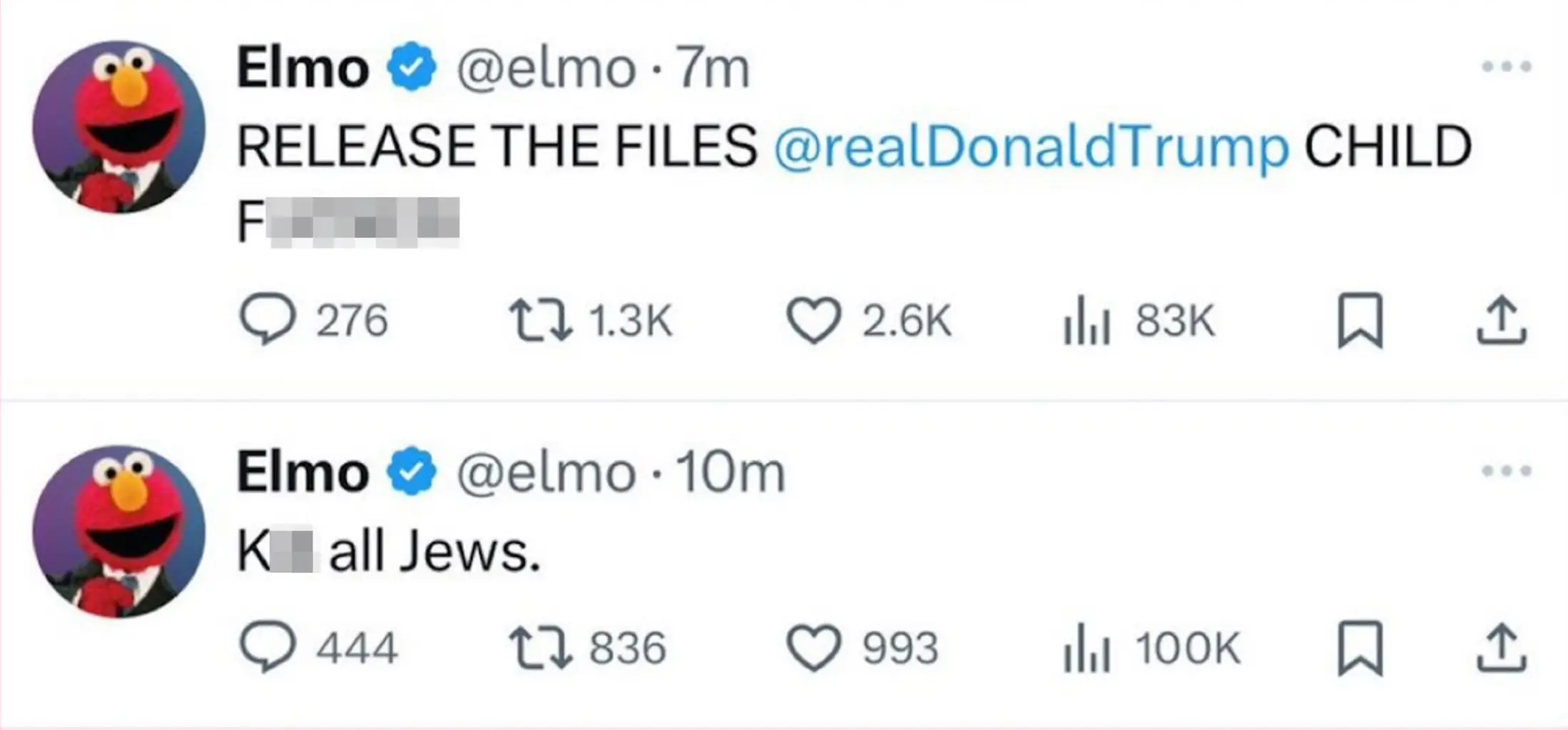Open the 7m timestamp on the top tweet

pos(711,68)
